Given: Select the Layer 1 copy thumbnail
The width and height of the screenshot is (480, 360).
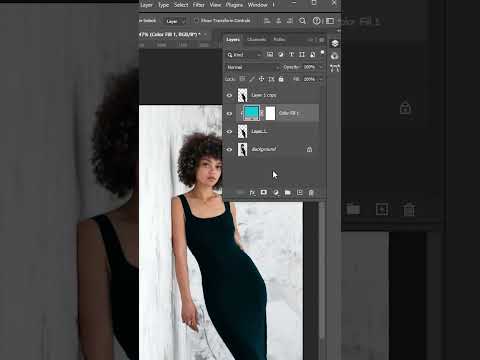Looking at the screenshot, I should [242, 95].
